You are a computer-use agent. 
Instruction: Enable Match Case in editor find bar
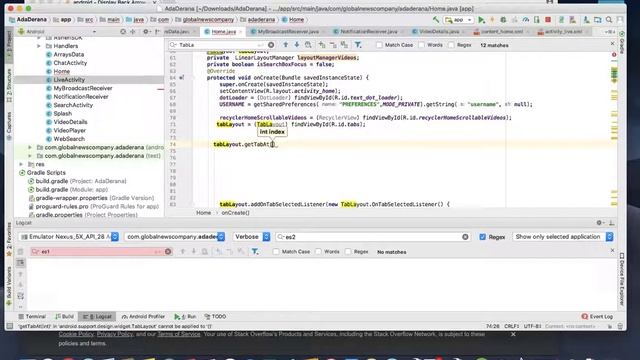380,45
